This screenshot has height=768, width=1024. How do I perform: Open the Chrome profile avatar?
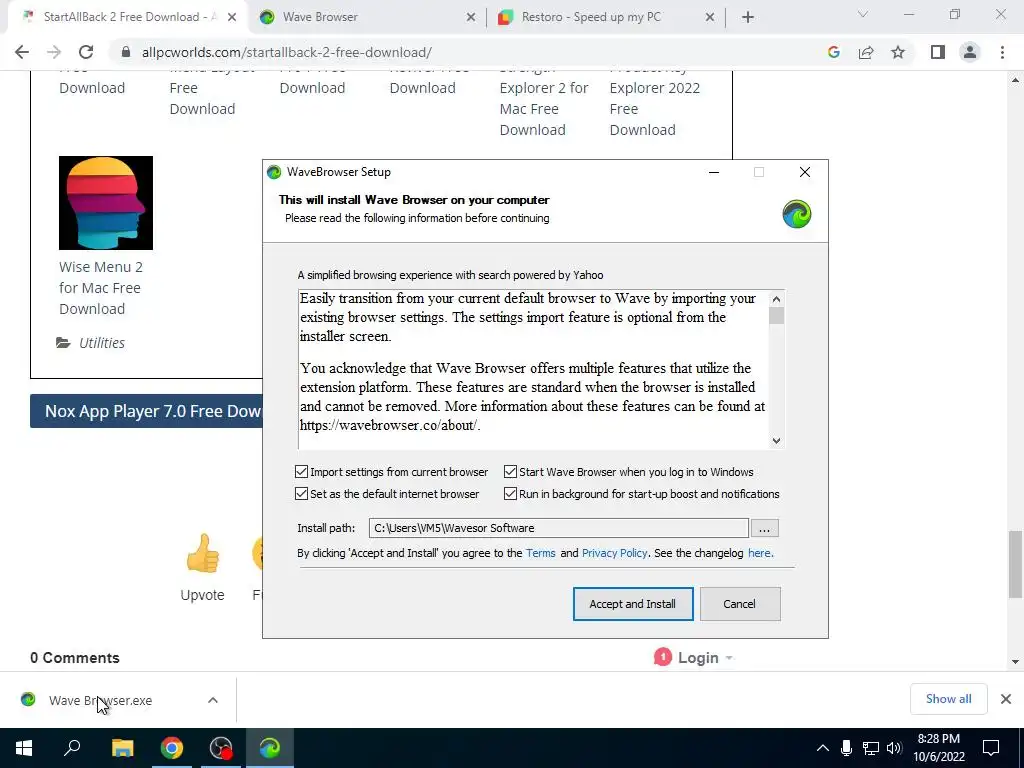coord(970,52)
